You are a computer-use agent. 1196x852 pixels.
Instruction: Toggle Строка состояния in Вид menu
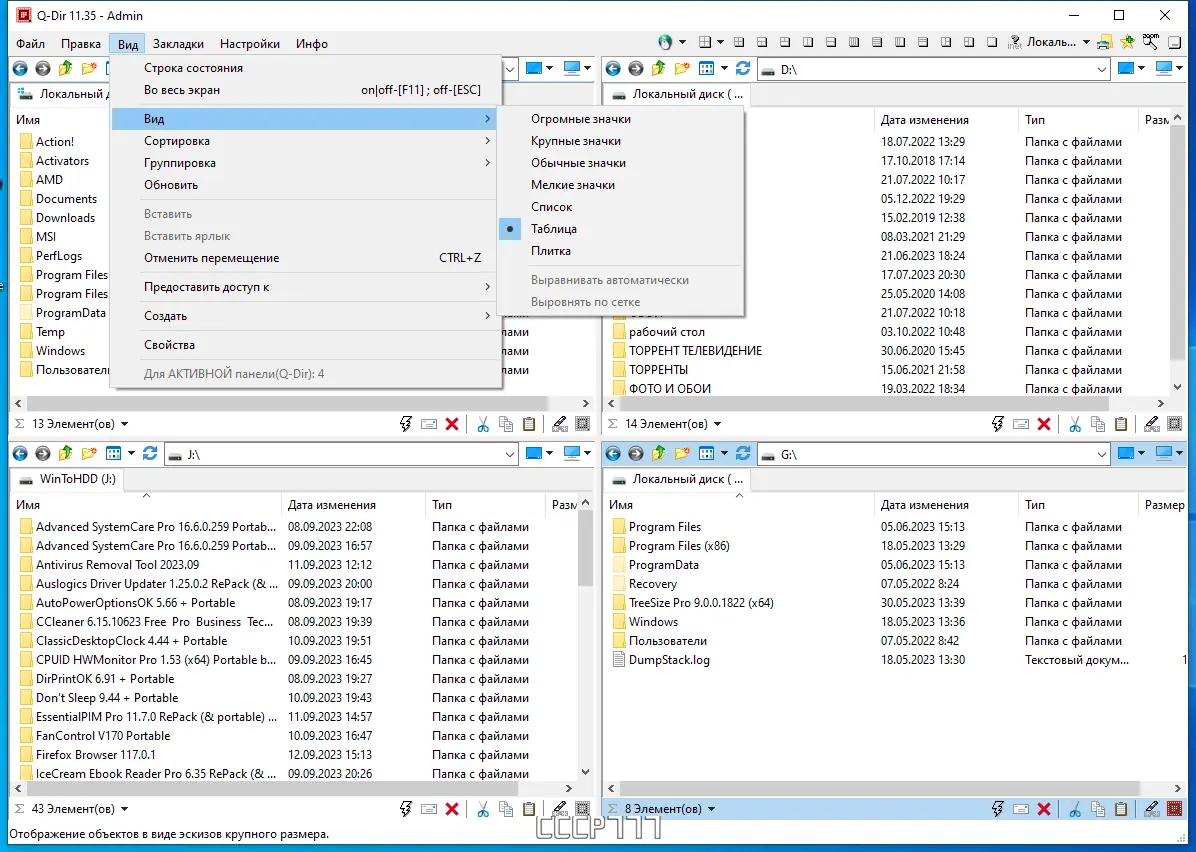(x=193, y=68)
